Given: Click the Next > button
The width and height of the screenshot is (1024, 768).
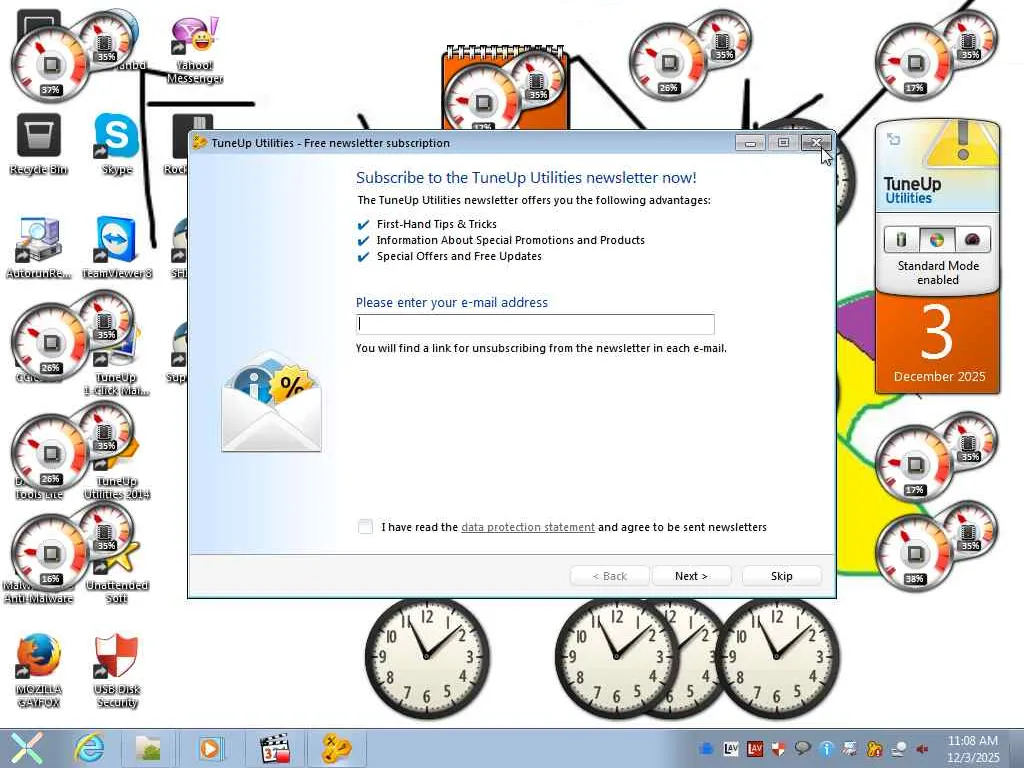Looking at the screenshot, I should point(691,576).
